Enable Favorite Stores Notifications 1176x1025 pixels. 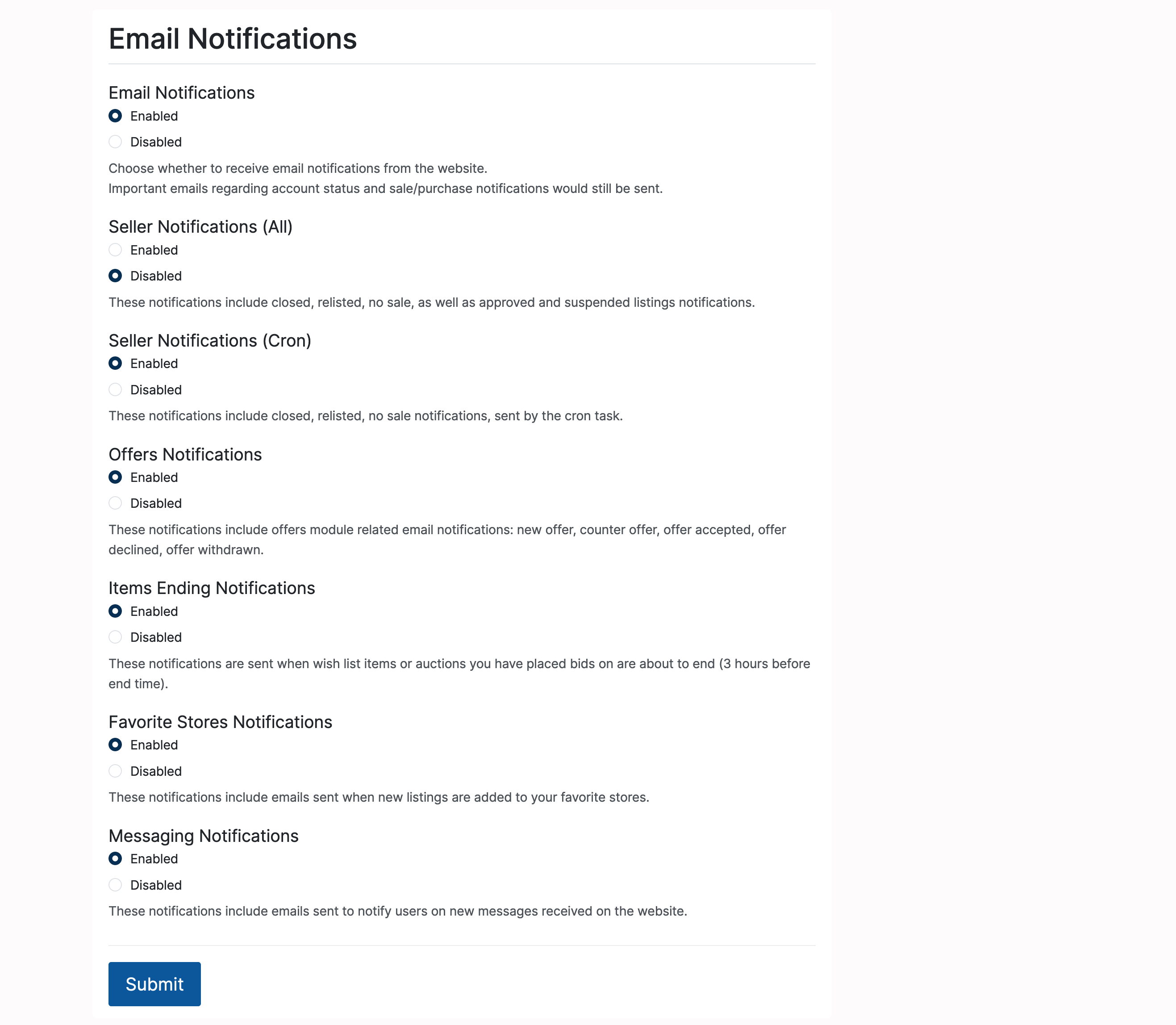pos(116,745)
